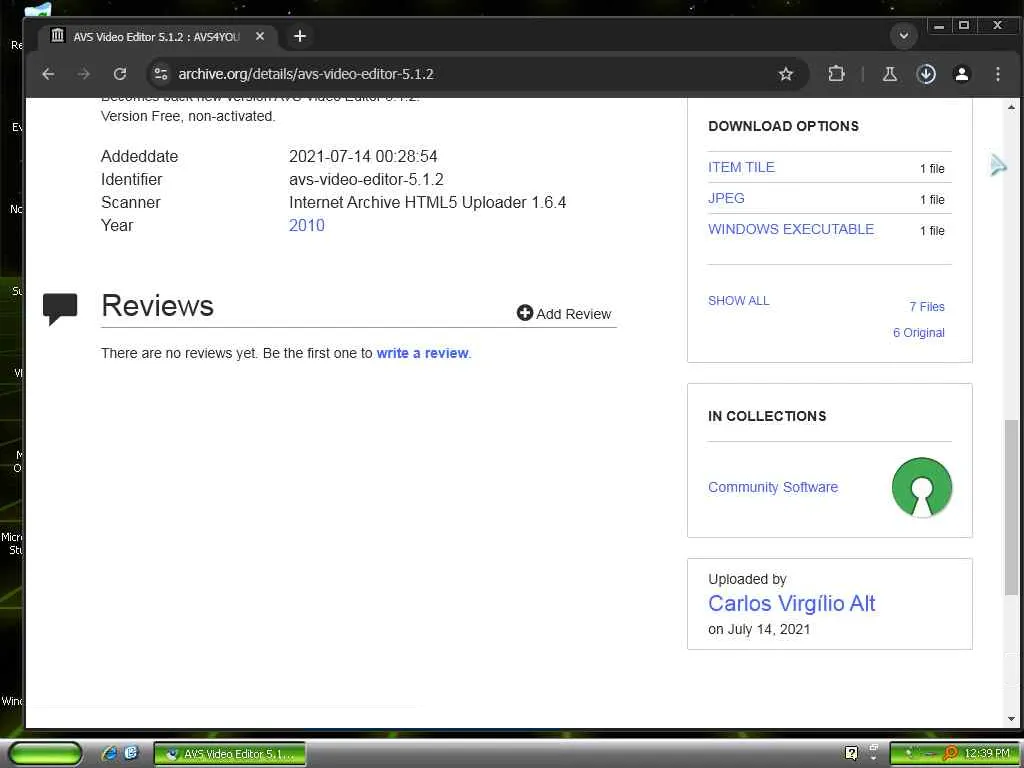Click the Add Review button
The width and height of the screenshot is (1024, 768).
tap(564, 313)
